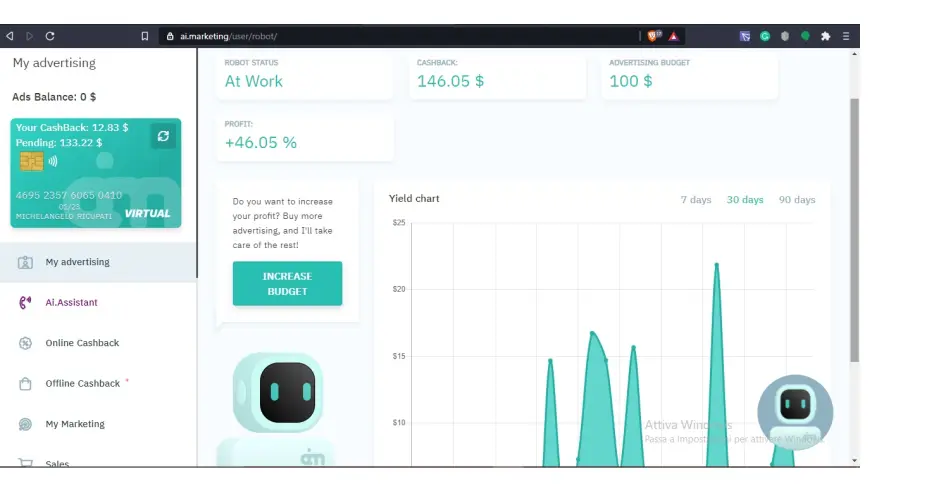Click the green circle extension icon

click(x=805, y=36)
